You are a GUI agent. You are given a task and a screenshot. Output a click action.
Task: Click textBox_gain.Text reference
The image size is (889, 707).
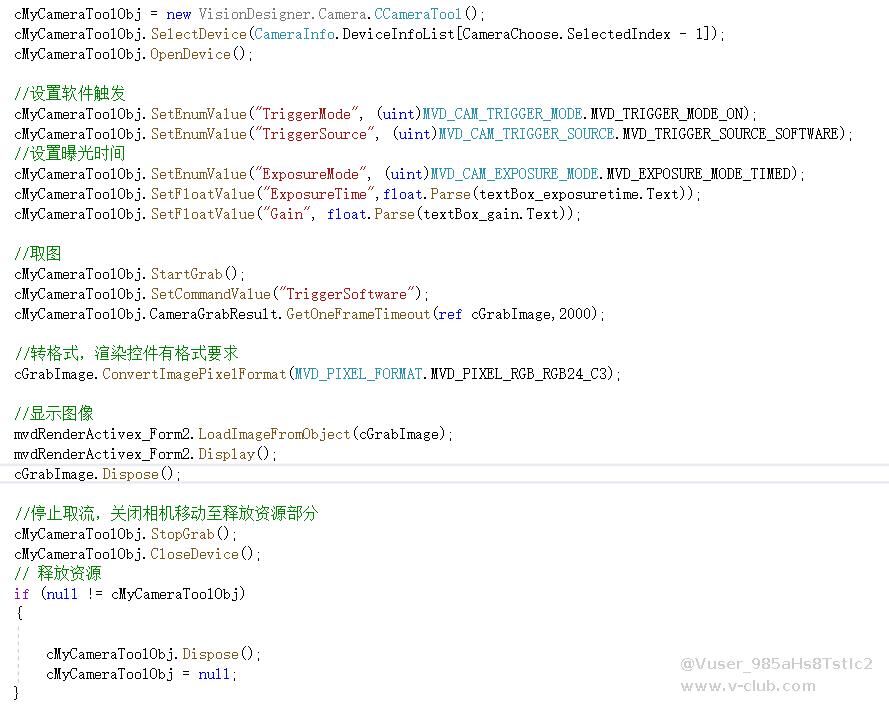click(491, 214)
